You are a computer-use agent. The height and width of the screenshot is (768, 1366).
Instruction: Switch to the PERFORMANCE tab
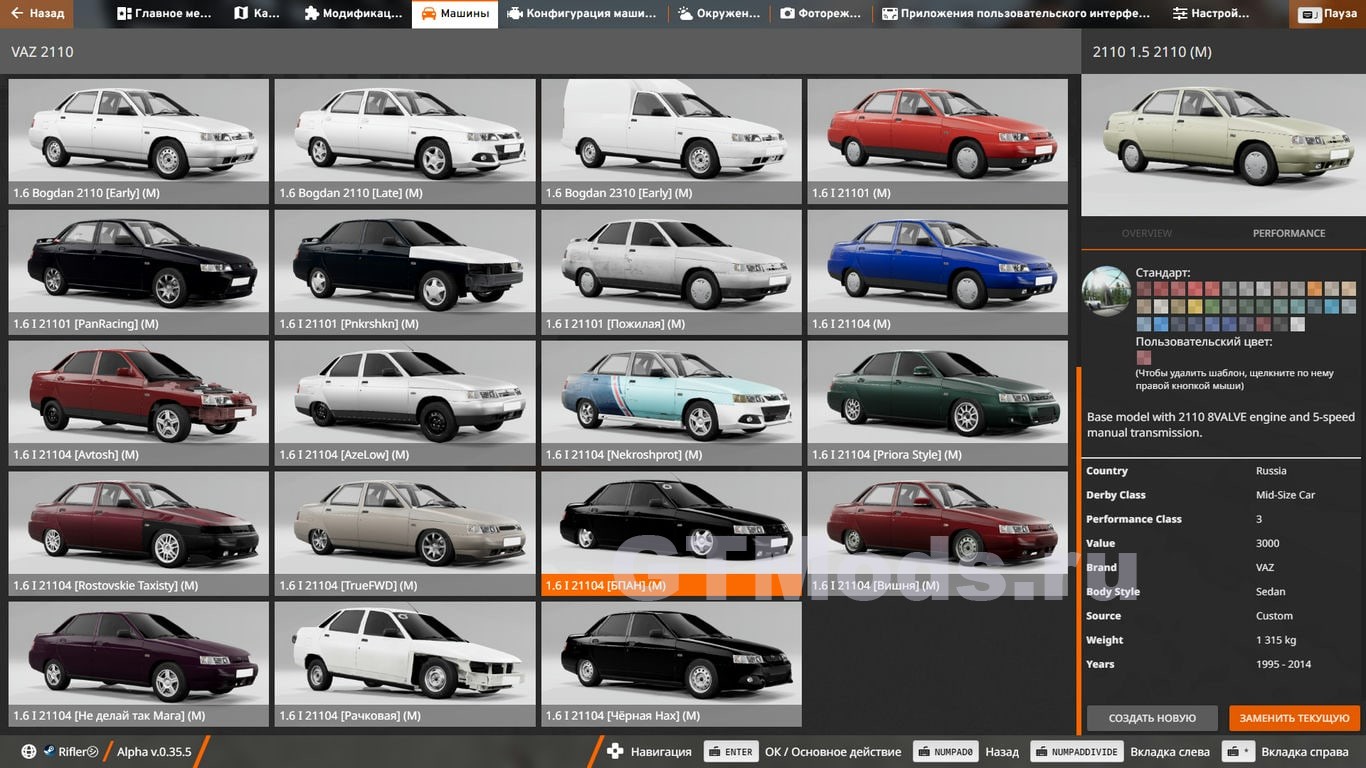[x=1289, y=233]
